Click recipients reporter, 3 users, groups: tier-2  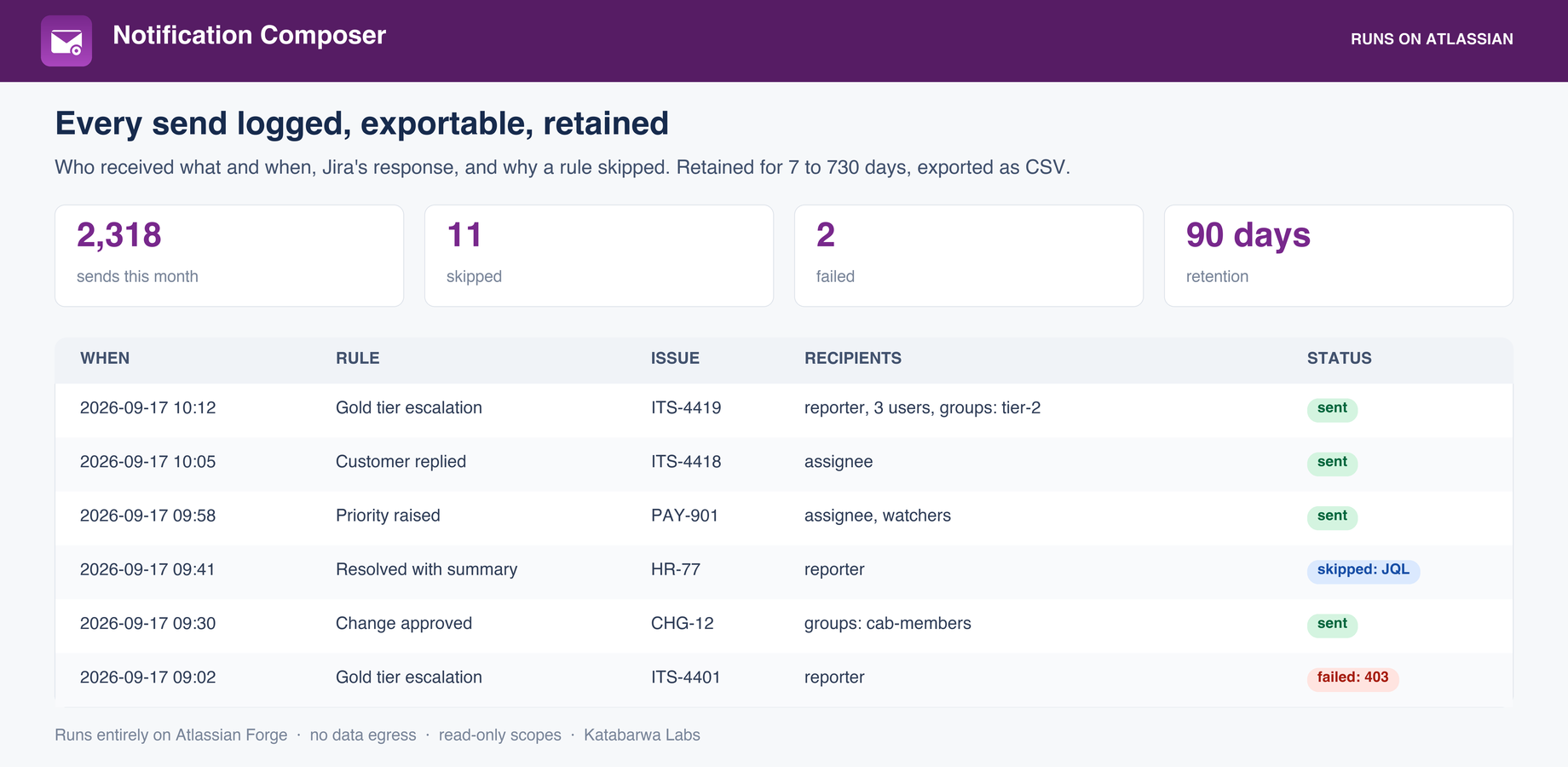922,408
